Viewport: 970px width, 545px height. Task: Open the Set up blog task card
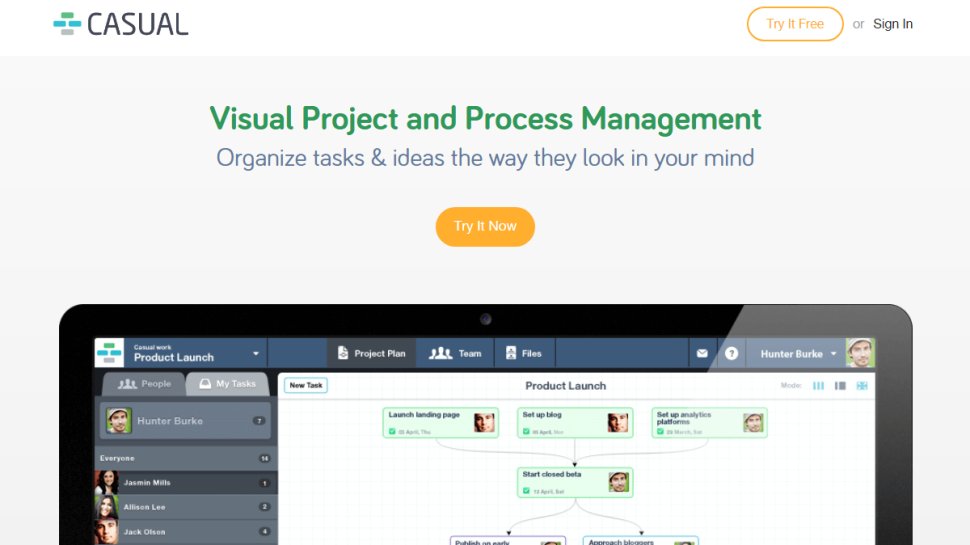[x=575, y=423]
